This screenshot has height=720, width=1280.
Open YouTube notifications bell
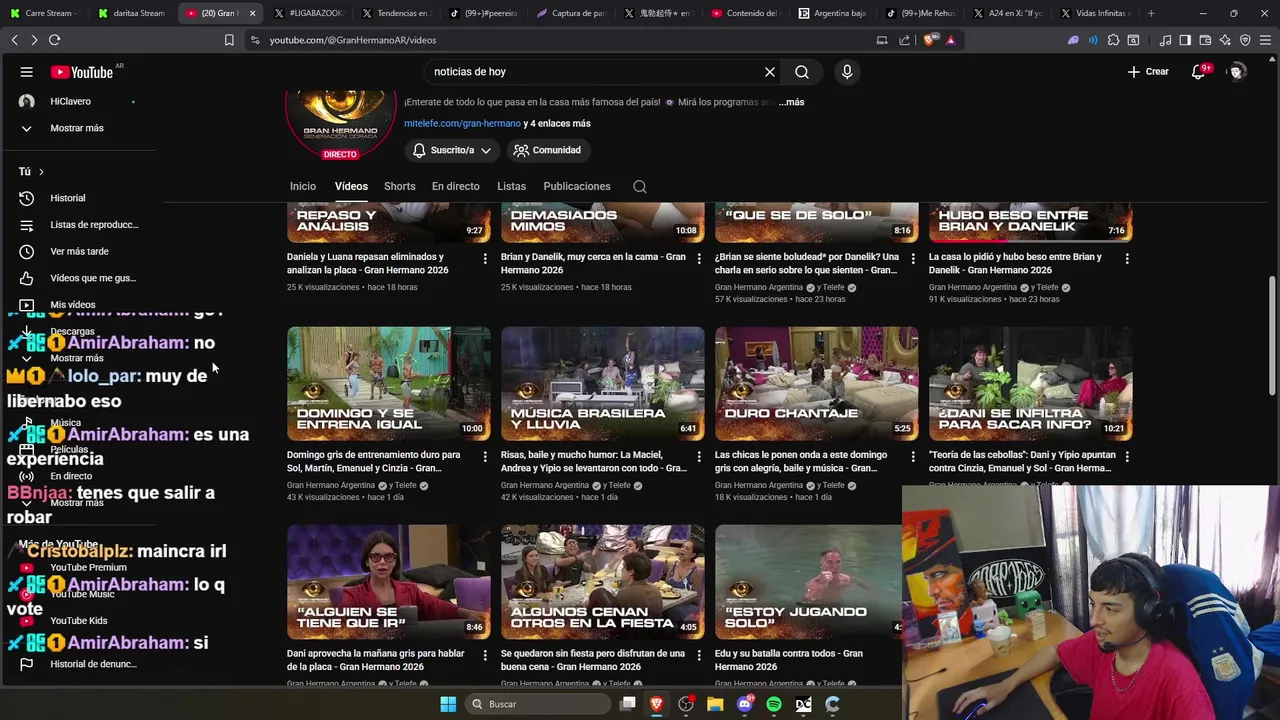(1198, 72)
